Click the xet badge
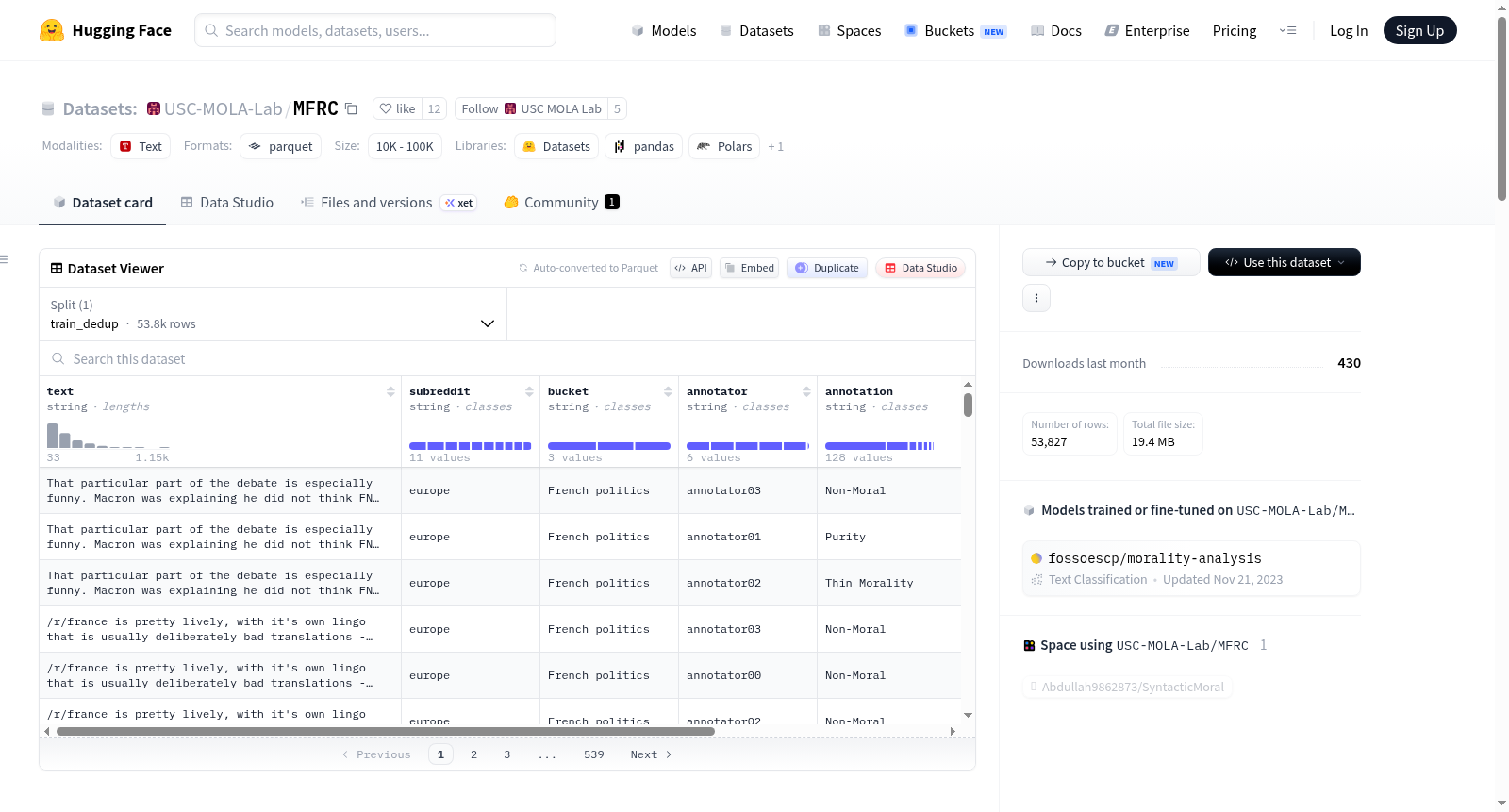1509x812 pixels. pos(459,203)
